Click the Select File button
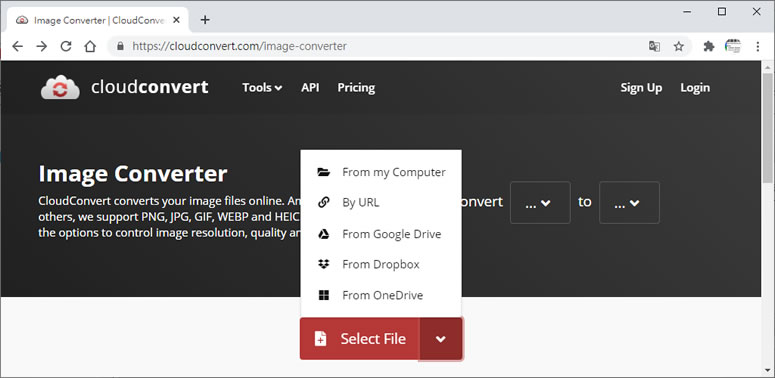Image resolution: width=775 pixels, height=378 pixels. click(360, 339)
